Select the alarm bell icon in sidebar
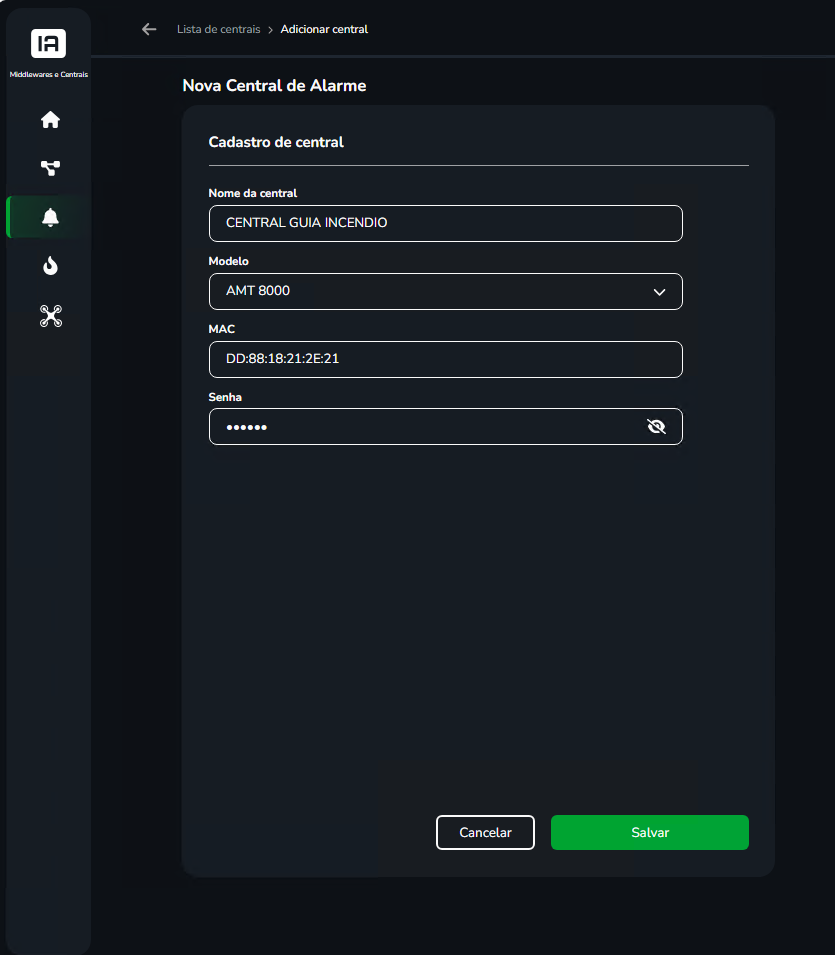The image size is (835, 955). (51, 217)
